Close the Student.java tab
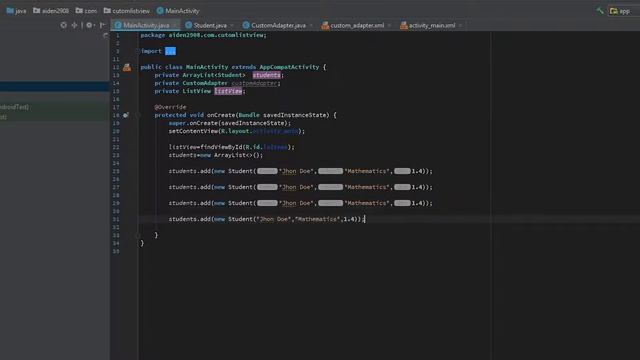640x360 pixels. (x=232, y=25)
